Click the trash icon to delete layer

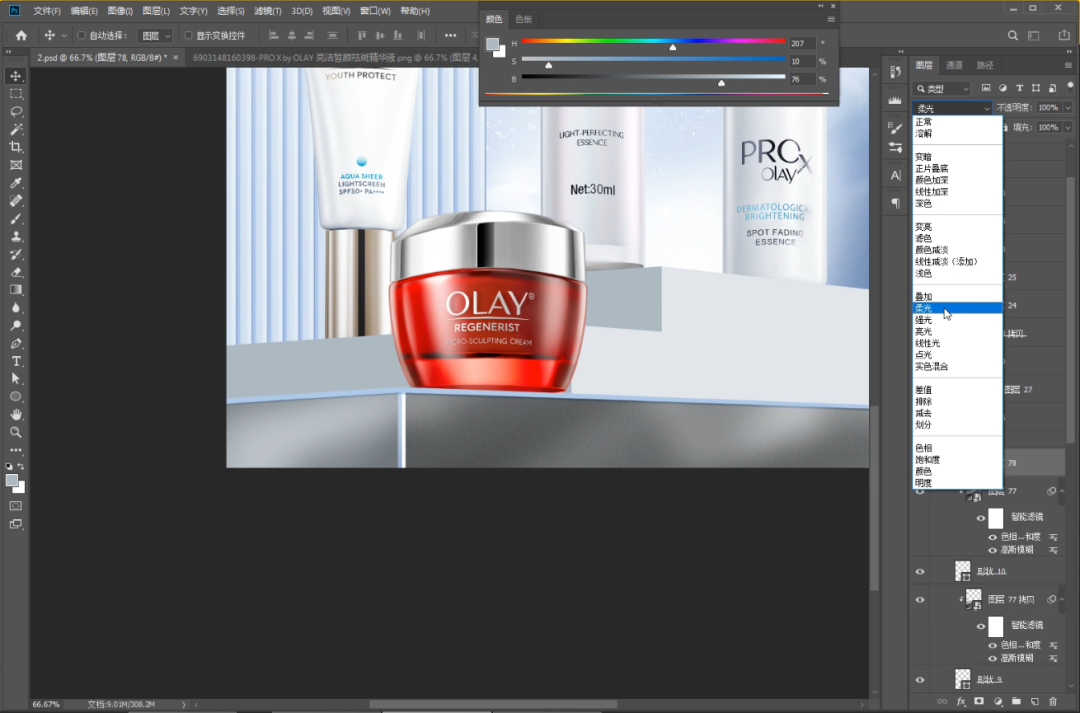click(1052, 702)
